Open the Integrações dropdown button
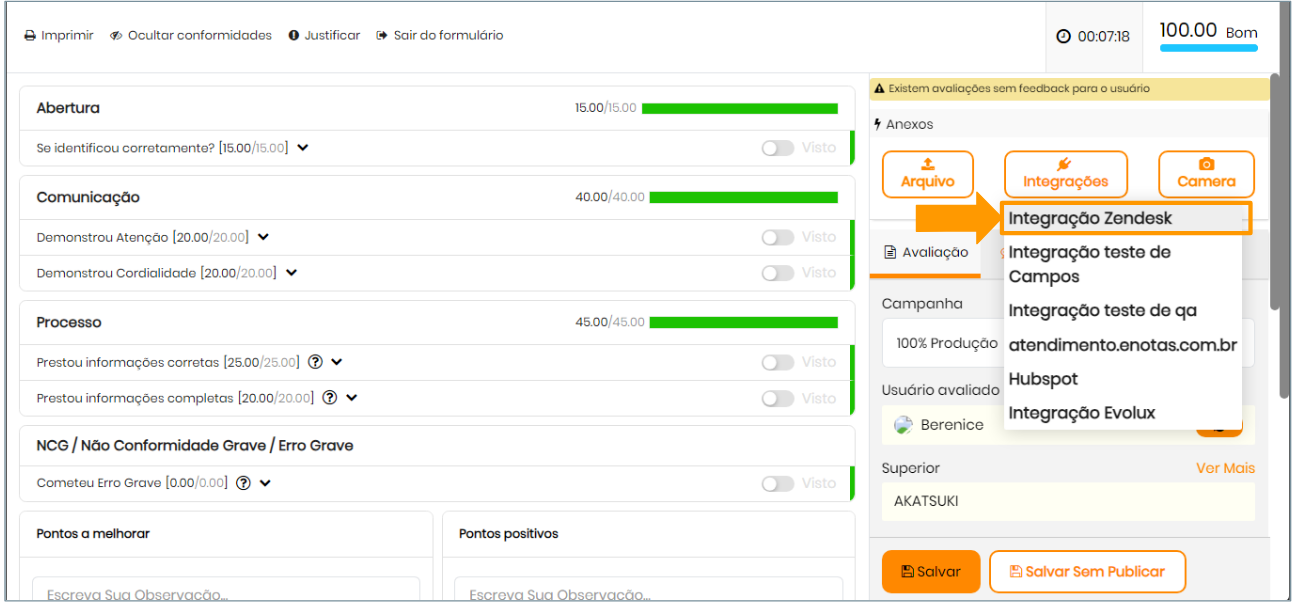The image size is (1297, 606). click(1065, 174)
